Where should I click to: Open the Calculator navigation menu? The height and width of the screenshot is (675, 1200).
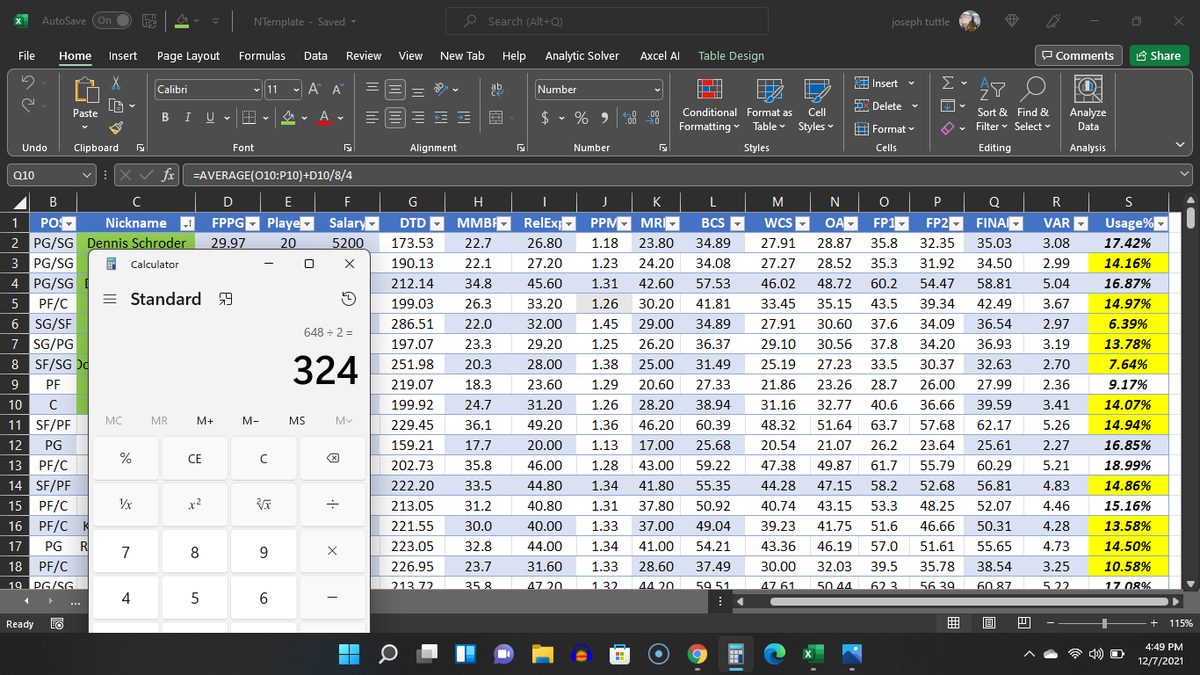coord(109,298)
